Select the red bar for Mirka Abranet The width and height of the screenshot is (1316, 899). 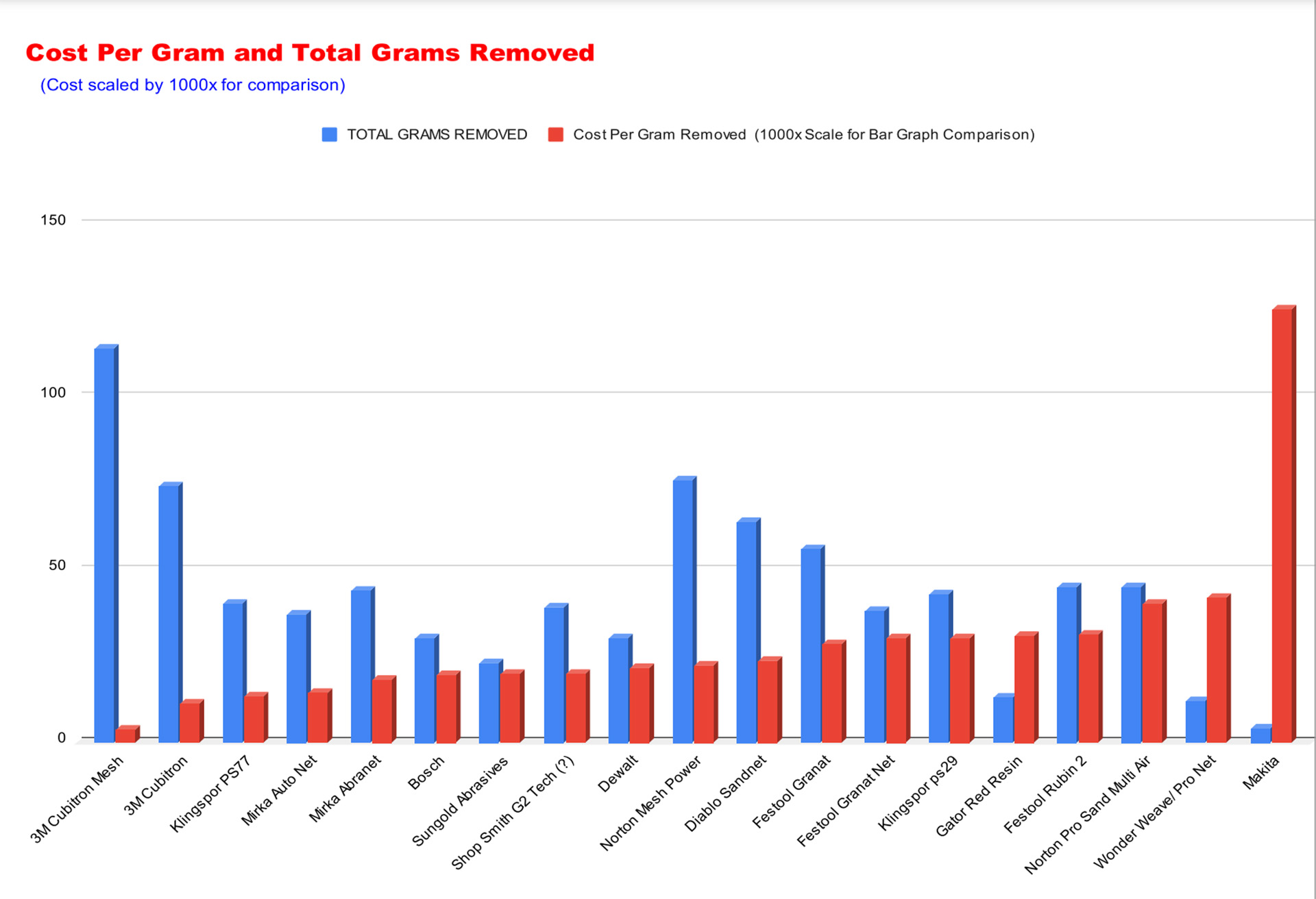pyautogui.click(x=385, y=710)
